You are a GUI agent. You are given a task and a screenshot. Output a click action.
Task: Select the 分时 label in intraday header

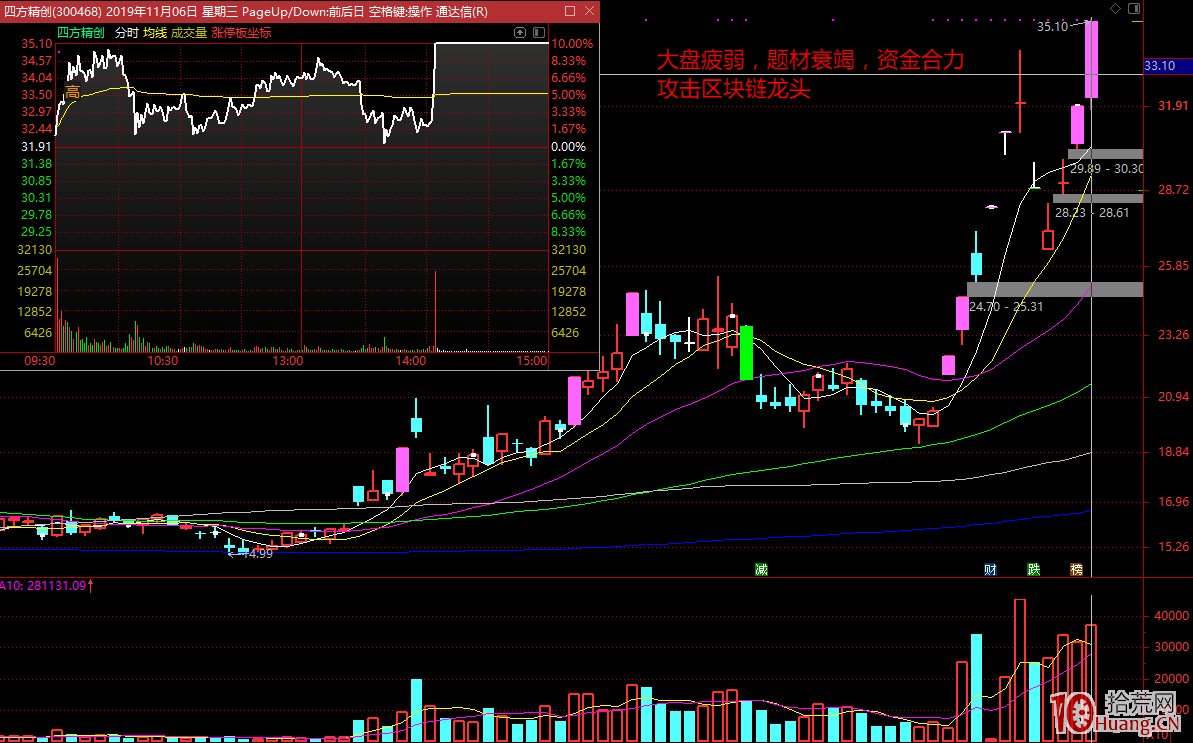pyautogui.click(x=126, y=33)
